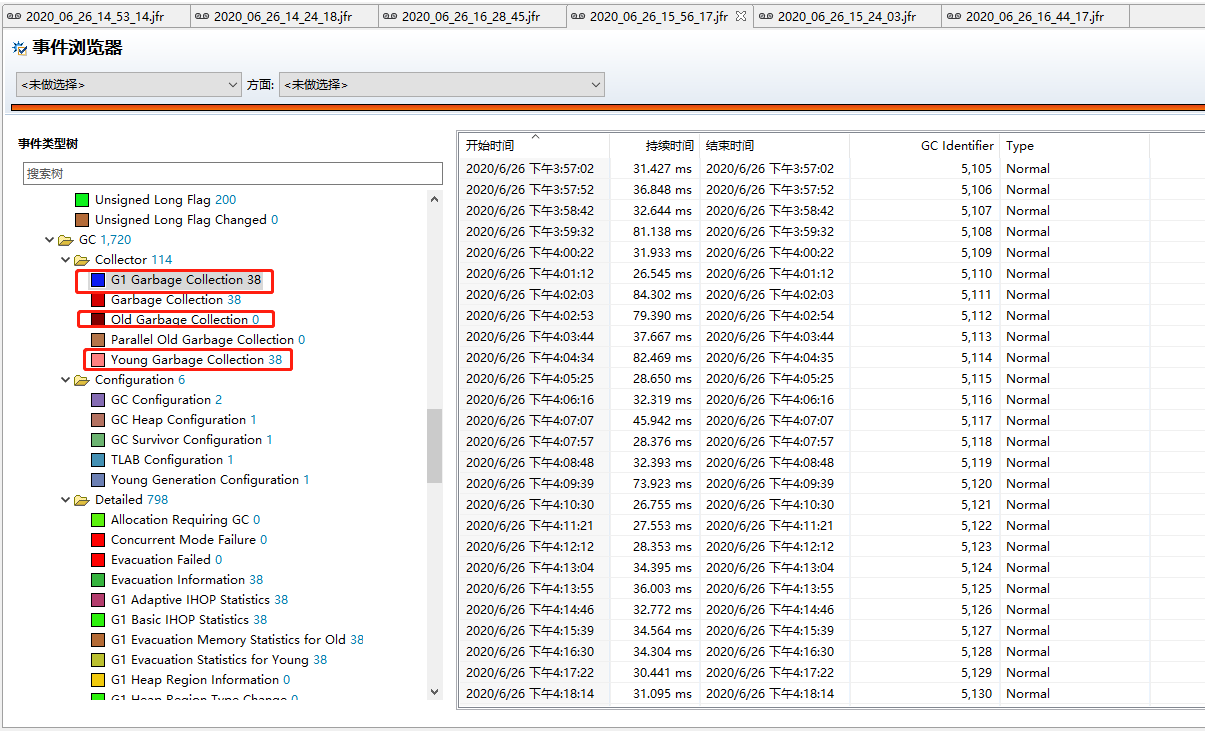The width and height of the screenshot is (1205, 731).
Task: Close the 2020_06_26_15_56_17.jfr tab
Action: pos(740,16)
